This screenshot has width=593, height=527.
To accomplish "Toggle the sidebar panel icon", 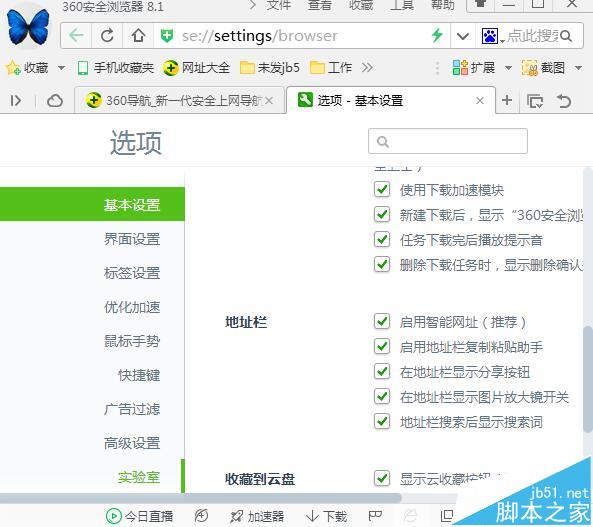I will [16, 101].
